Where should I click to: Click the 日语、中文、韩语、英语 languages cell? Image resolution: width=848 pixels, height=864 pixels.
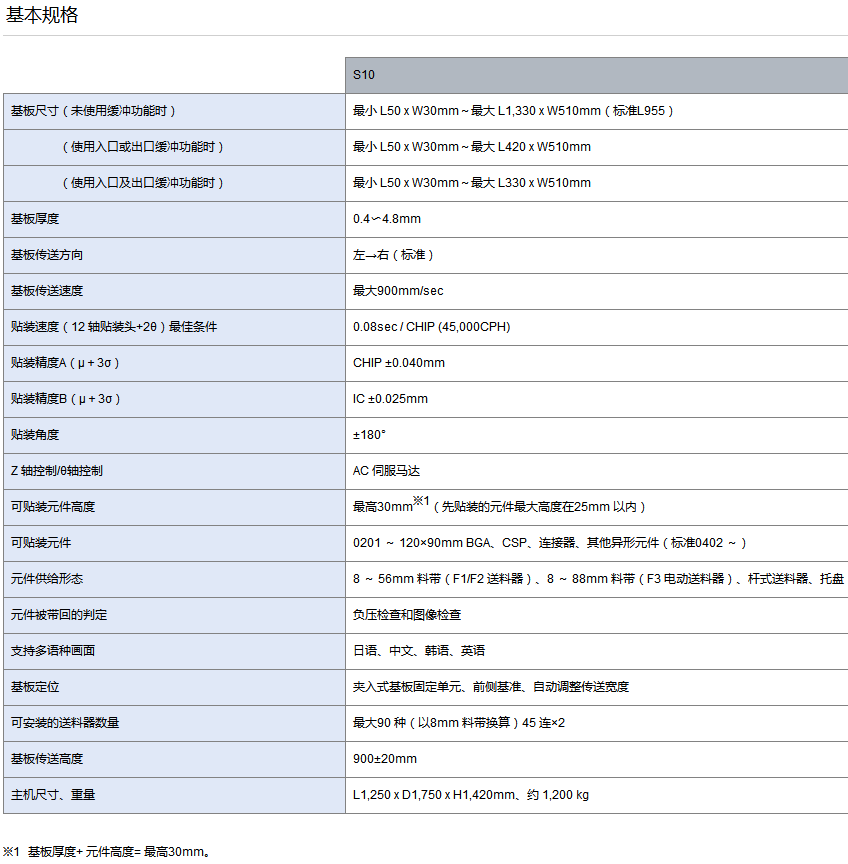point(419,651)
